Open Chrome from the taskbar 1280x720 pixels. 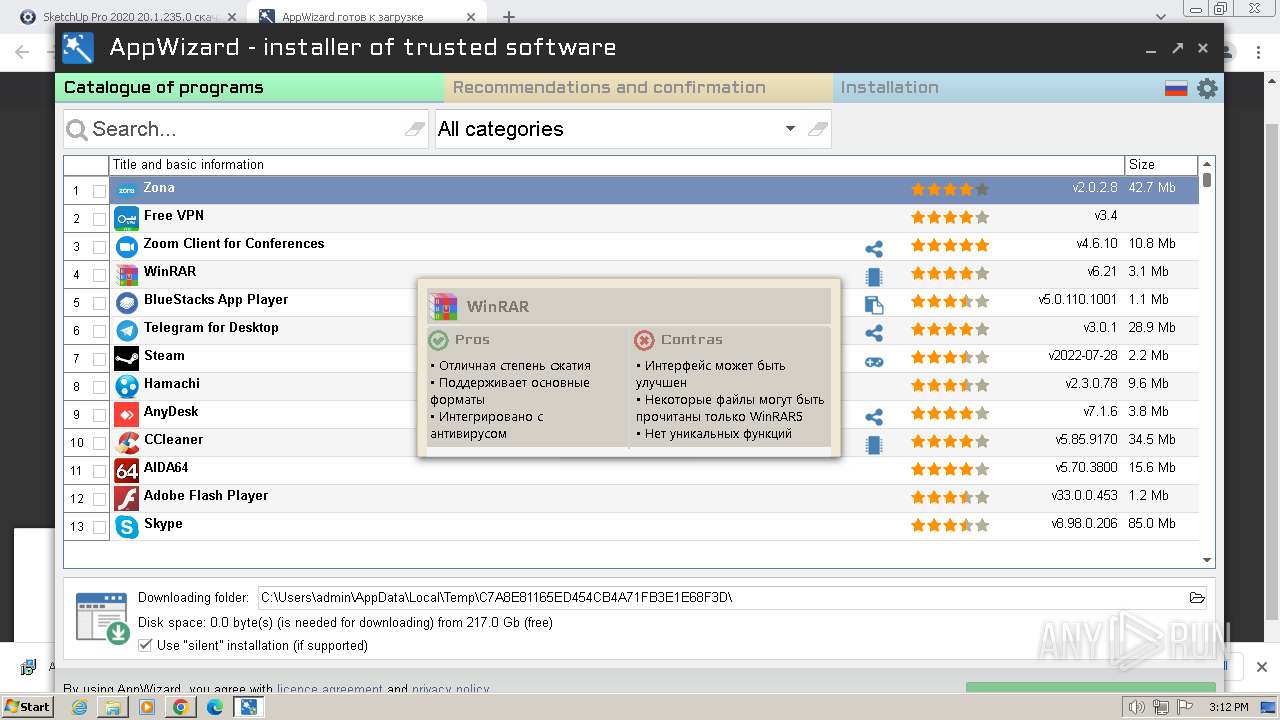(x=180, y=707)
